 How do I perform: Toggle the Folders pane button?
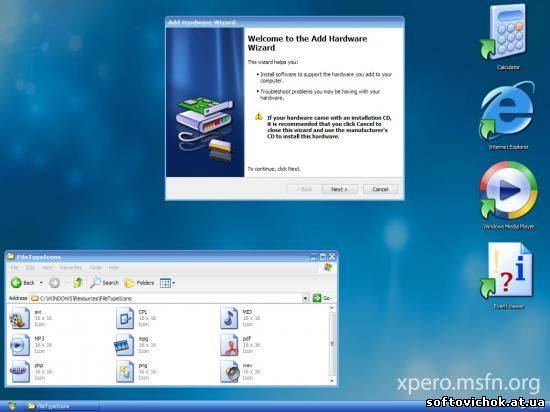pyautogui.click(x=139, y=283)
